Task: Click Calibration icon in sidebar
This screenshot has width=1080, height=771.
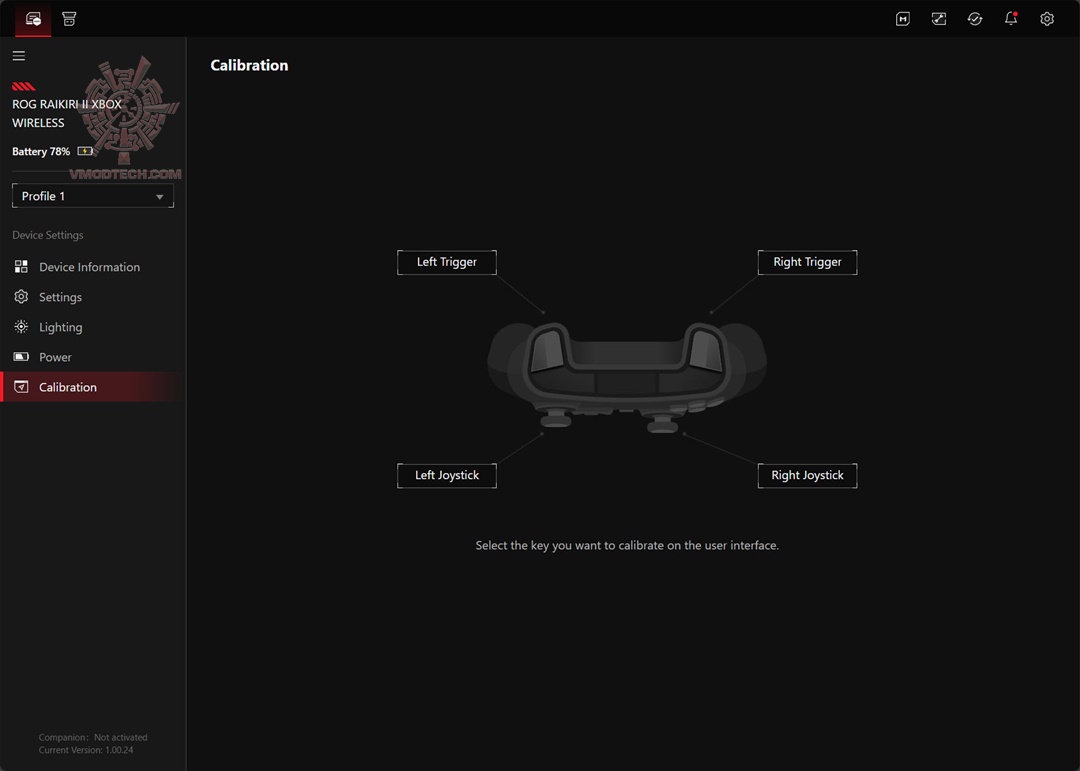Action: 21,387
